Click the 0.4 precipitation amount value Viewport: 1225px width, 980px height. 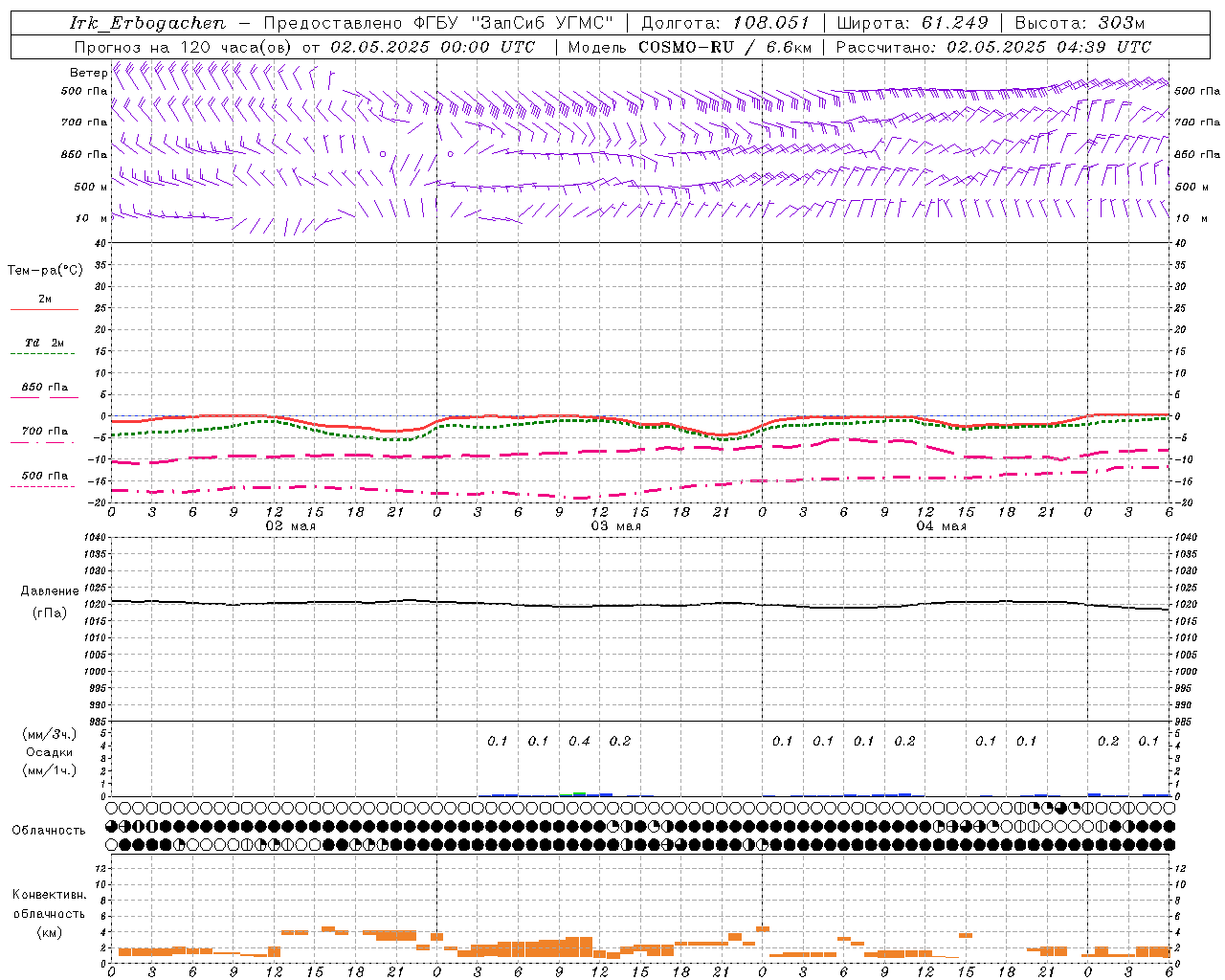coord(579,742)
